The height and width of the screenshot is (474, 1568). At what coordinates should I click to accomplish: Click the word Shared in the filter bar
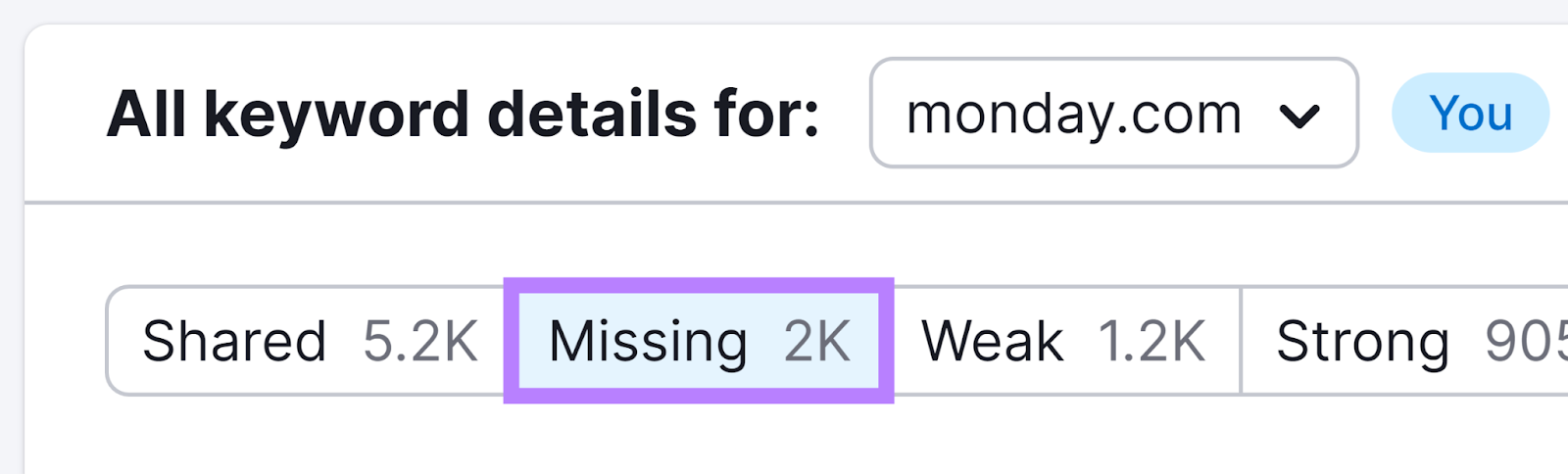(x=234, y=341)
